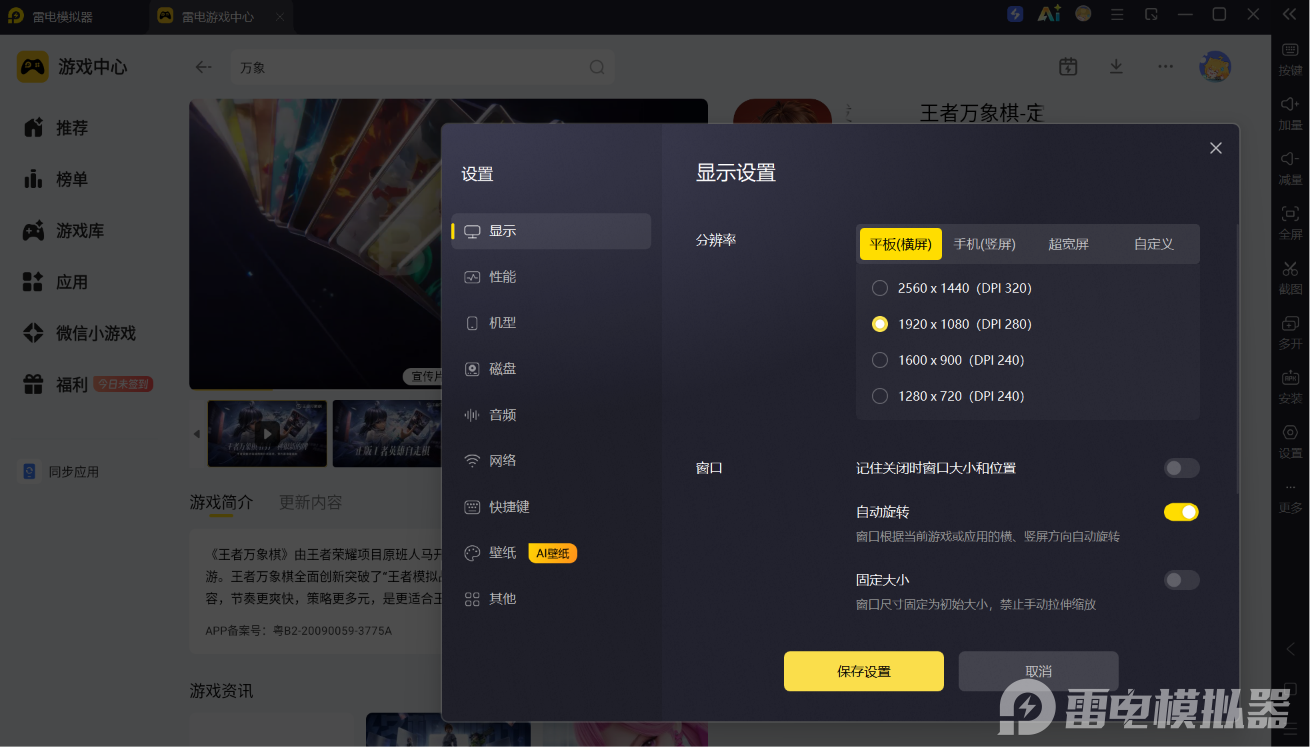Open 快捷键 settings category
The image size is (1310, 747).
551,507
